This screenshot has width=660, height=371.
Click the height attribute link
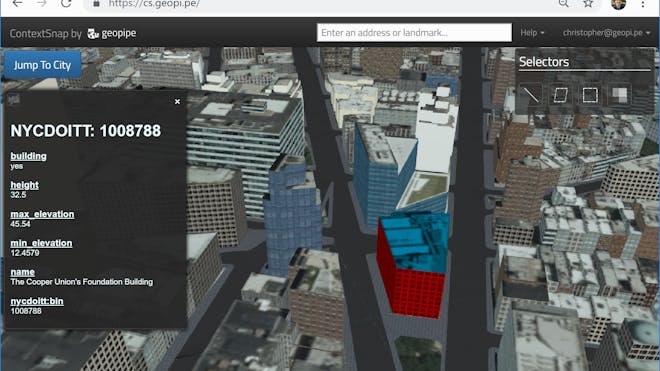point(24,185)
